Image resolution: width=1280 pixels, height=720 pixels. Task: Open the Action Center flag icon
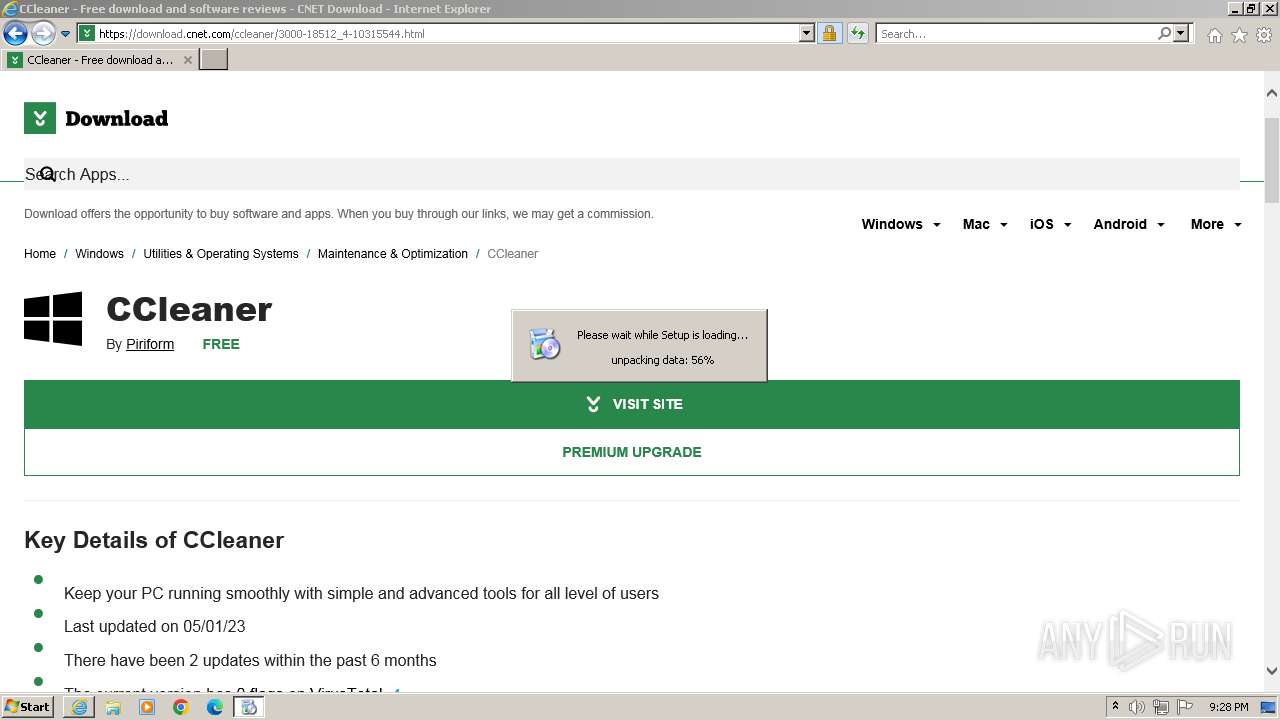click(1185, 707)
